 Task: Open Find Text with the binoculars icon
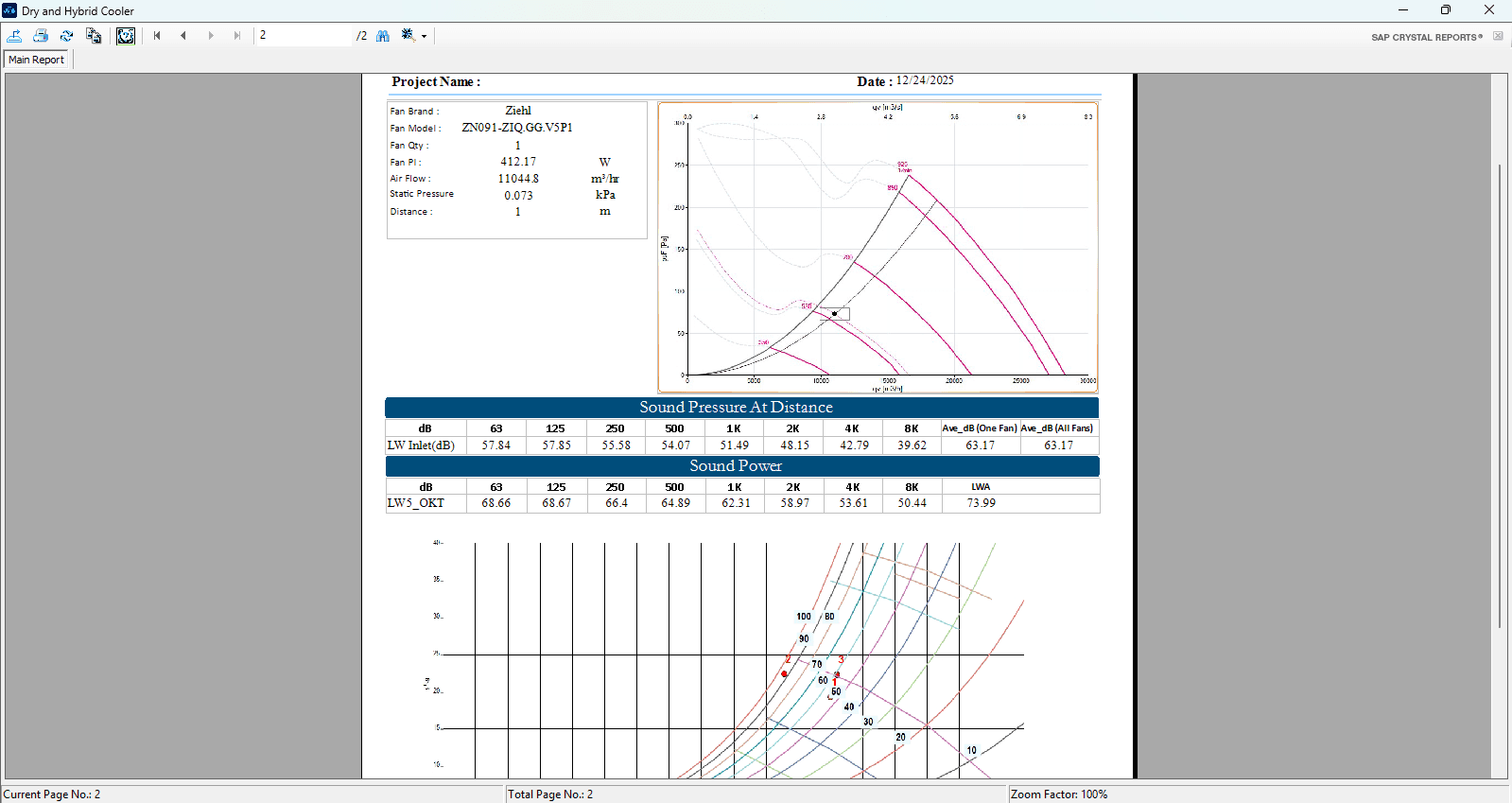pyautogui.click(x=383, y=36)
